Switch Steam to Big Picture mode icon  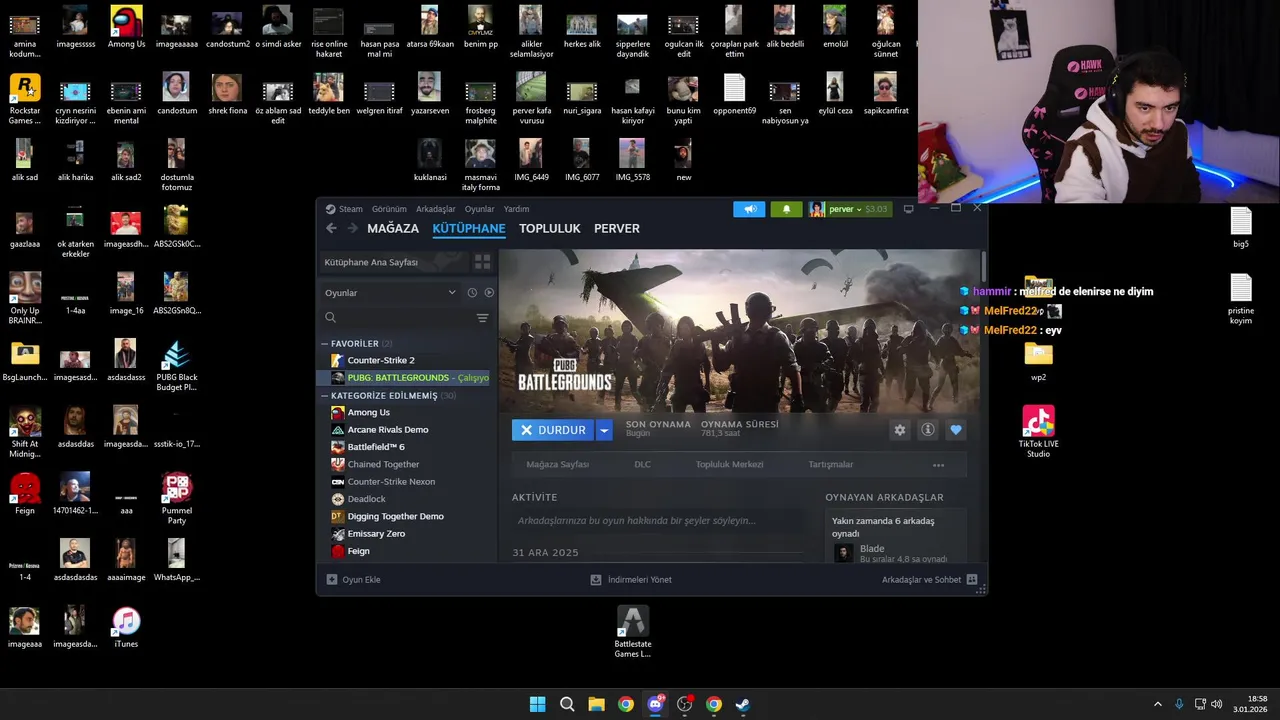tap(908, 209)
